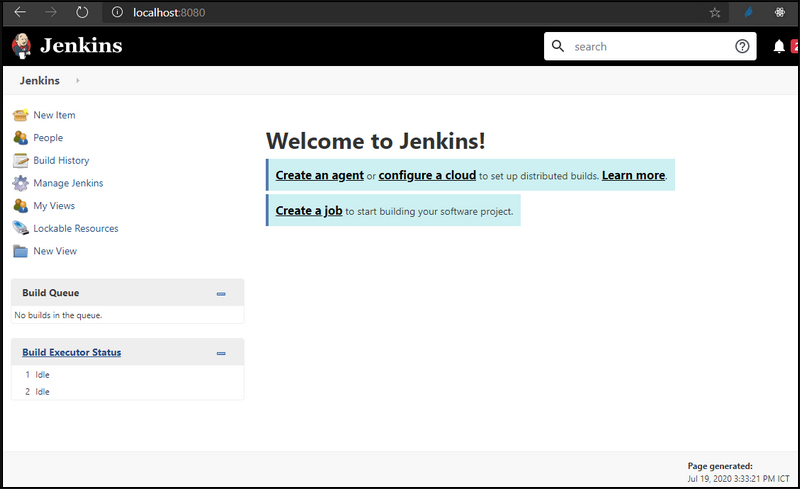Click the blue feather extension icon
The width and height of the screenshot is (800, 489).
748,12
